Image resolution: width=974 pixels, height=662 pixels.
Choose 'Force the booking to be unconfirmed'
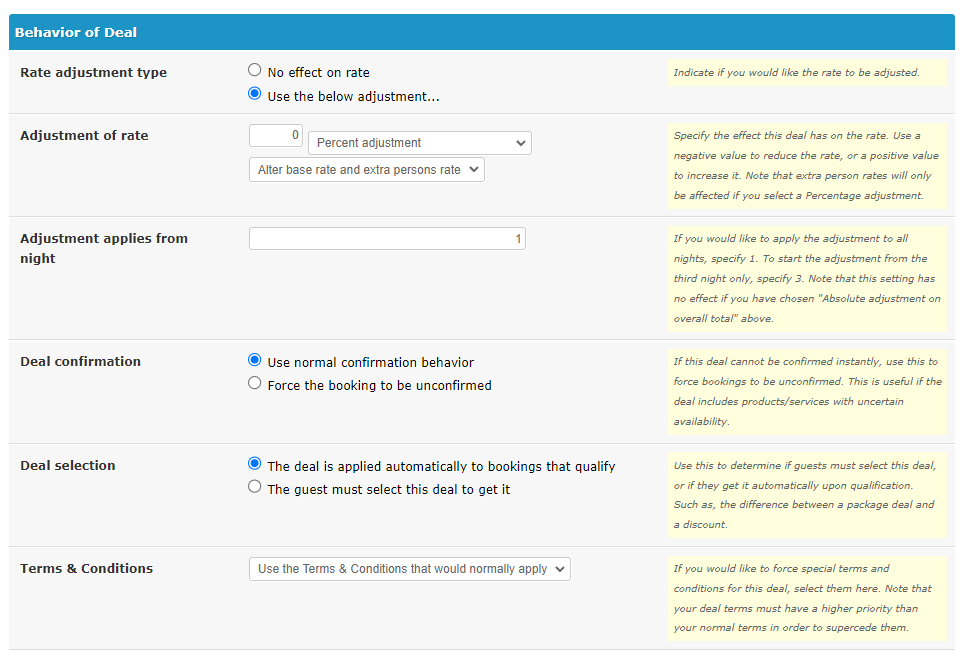(255, 383)
